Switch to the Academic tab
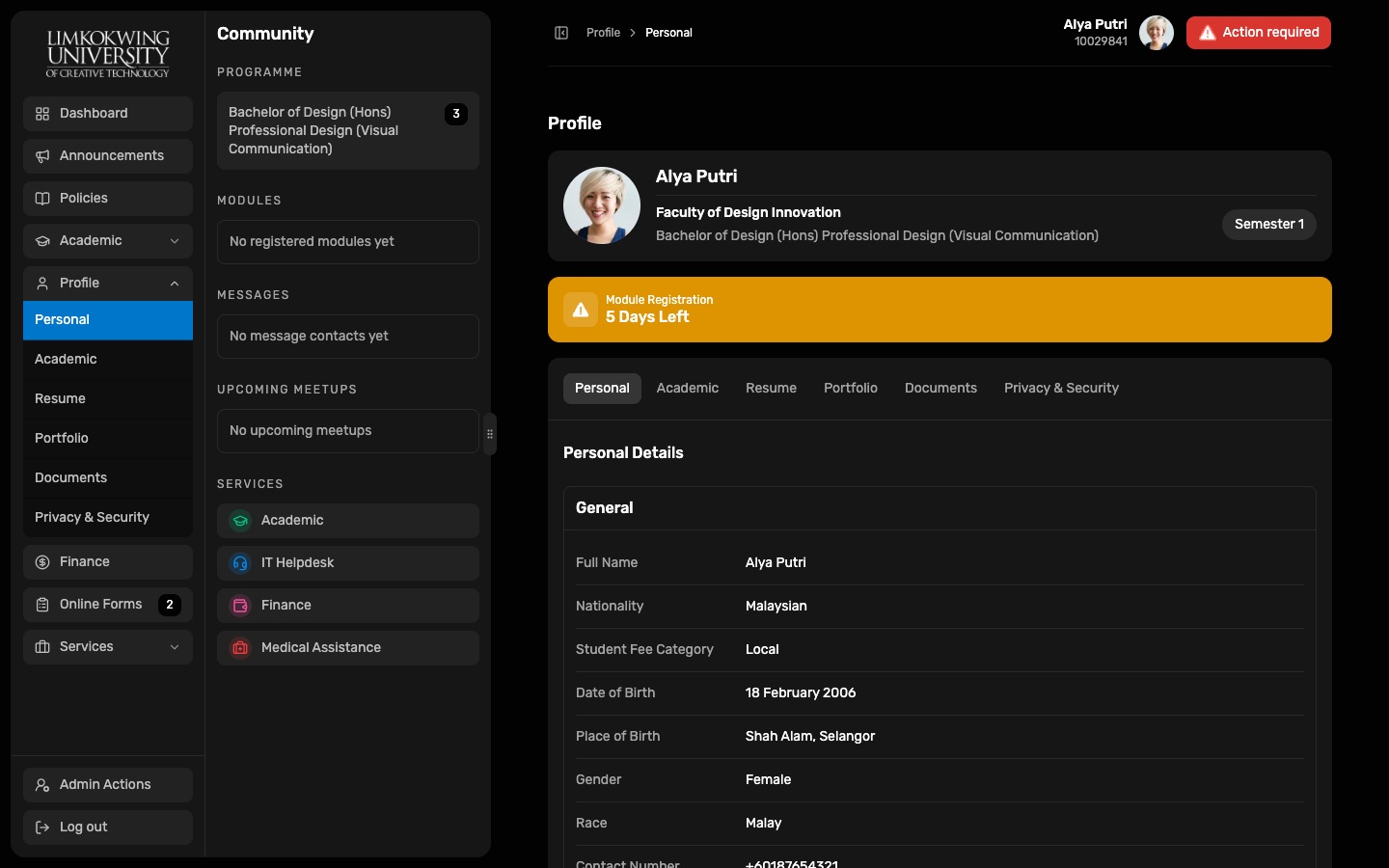Viewport: 1389px width, 868px height. pos(688,389)
